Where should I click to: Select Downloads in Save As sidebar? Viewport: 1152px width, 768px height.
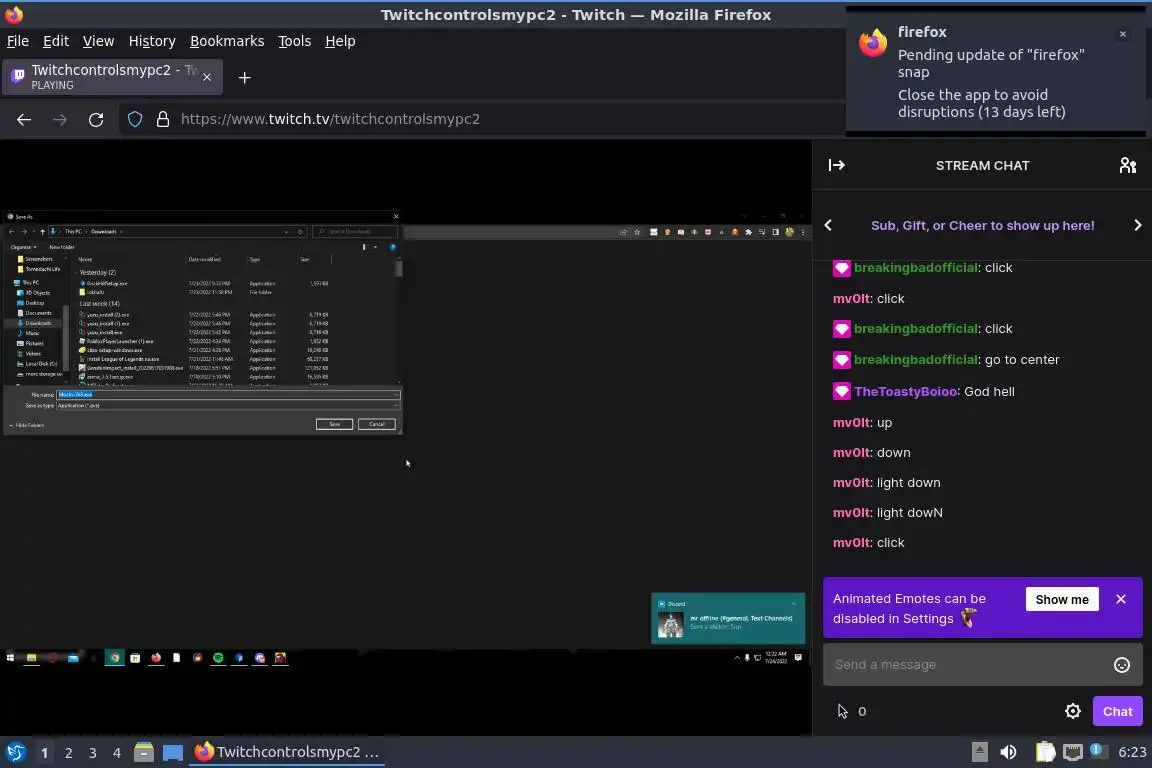(x=38, y=323)
